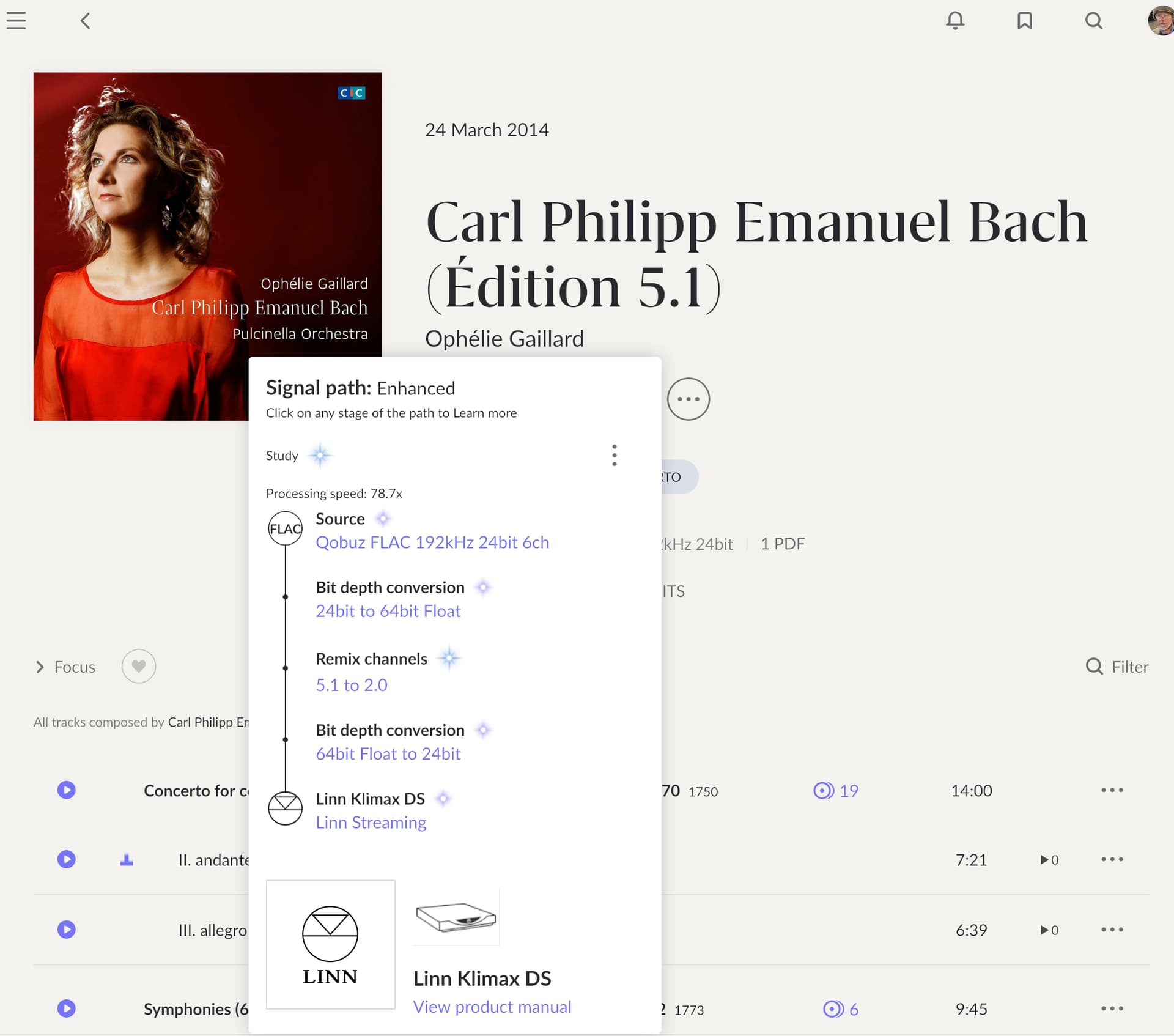Click pick icon beside II. andante
1174x1036 pixels.
click(127, 860)
